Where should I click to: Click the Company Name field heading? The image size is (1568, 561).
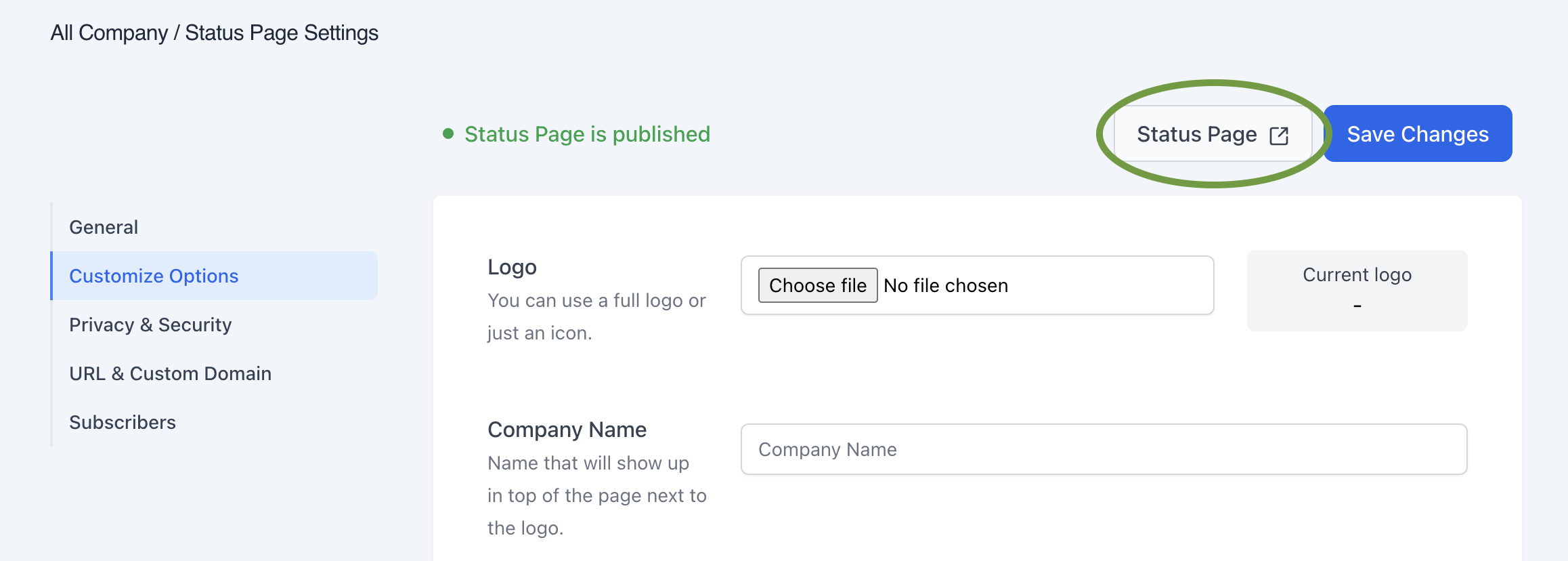pos(567,430)
